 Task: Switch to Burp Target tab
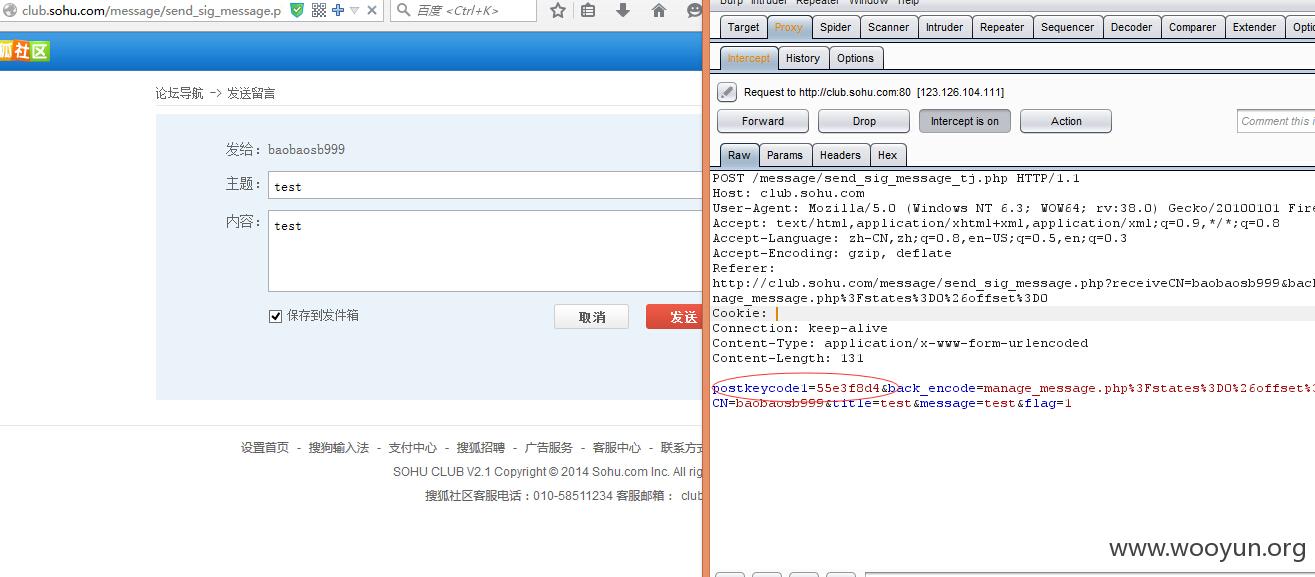coord(743,27)
